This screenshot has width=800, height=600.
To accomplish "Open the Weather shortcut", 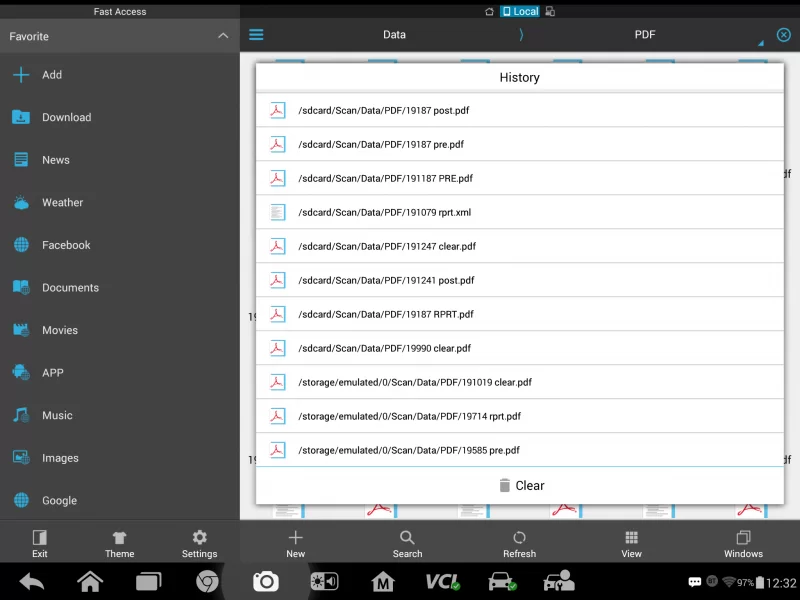I will 62,202.
